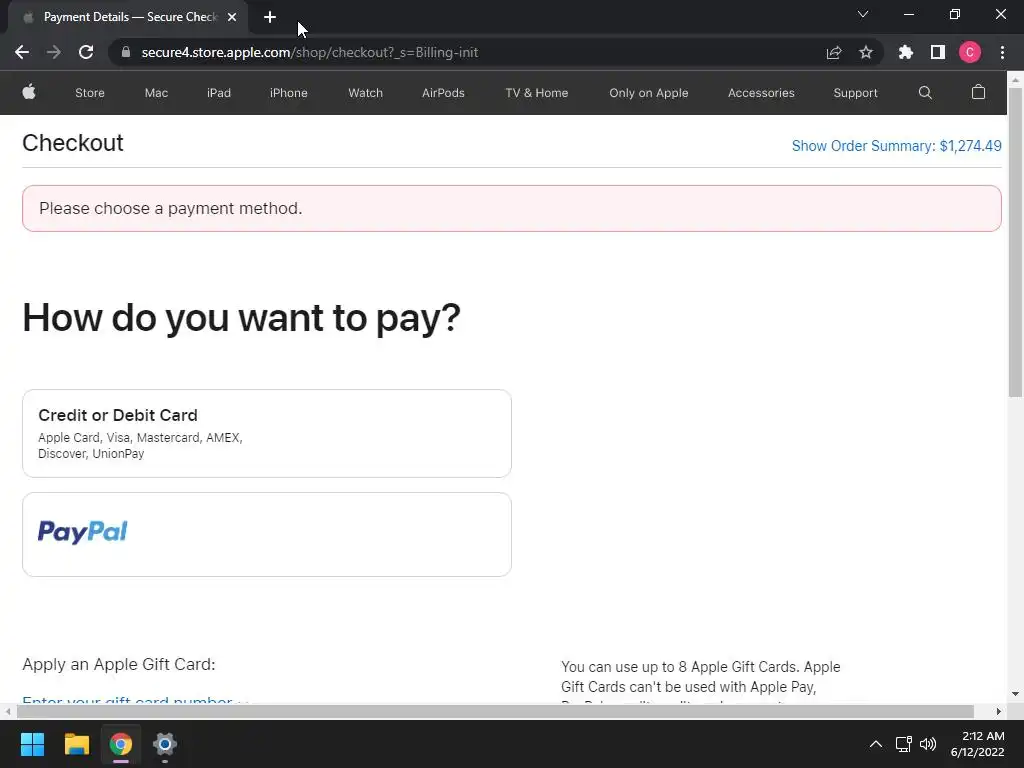Viewport: 1024px width, 768px height.
Task: Click 'Please choose a payment method.' alert
Action: click(511, 208)
